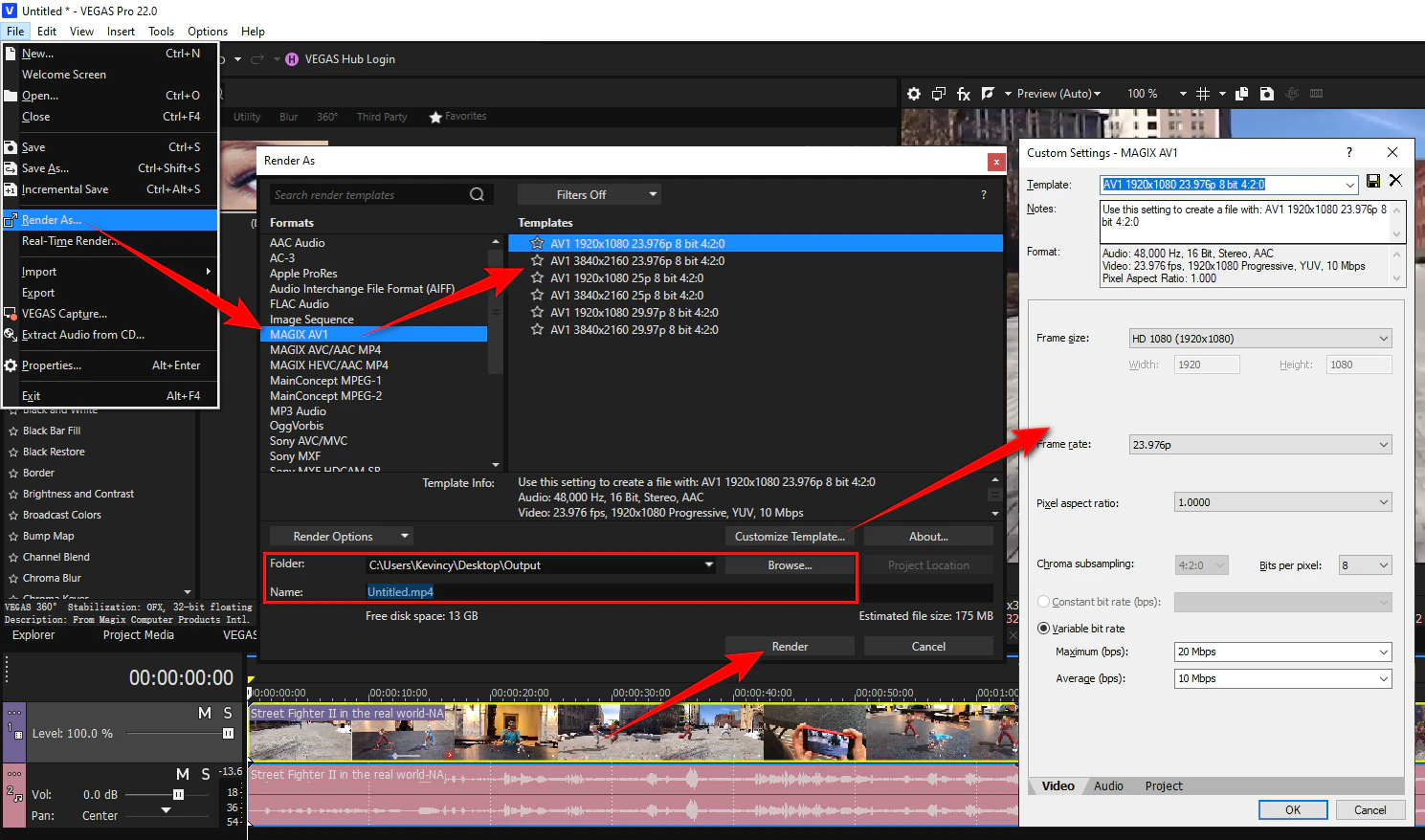Open Video Output FX icon in preview
The width and height of the screenshot is (1425, 840).
pos(964,94)
